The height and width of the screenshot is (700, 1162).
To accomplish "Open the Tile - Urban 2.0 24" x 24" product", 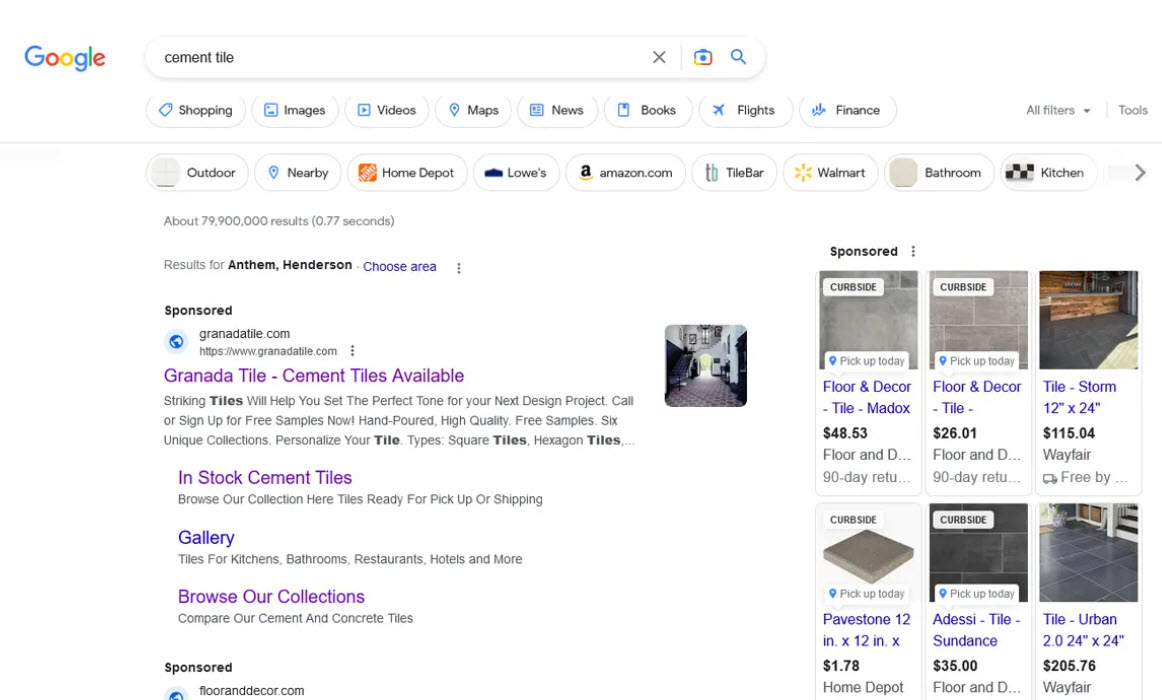I will point(1083,630).
